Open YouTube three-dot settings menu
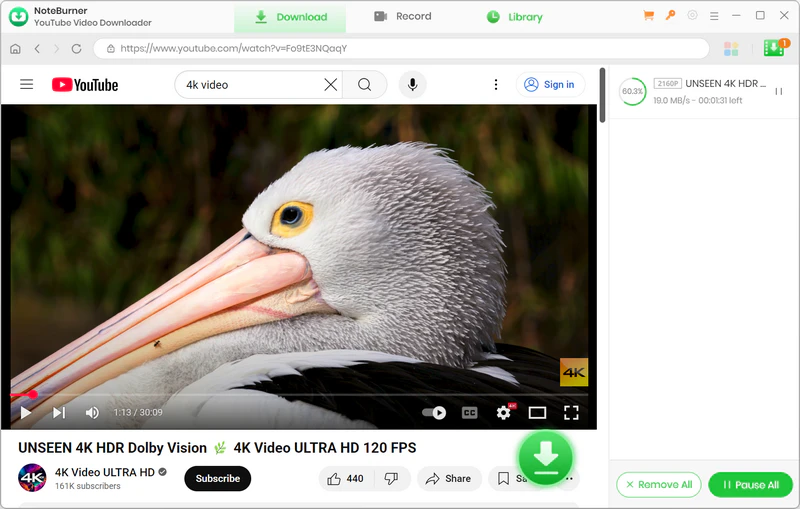The height and width of the screenshot is (509, 800). point(495,85)
